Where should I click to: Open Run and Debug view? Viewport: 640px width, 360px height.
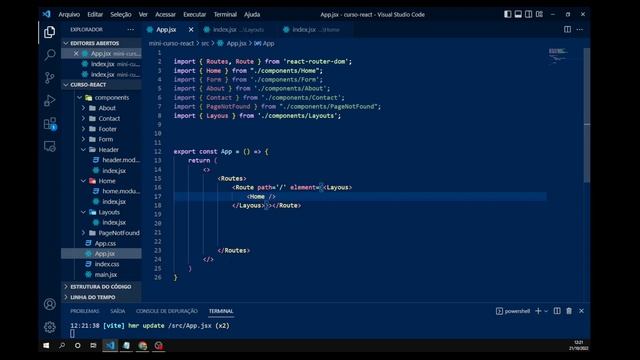(49, 100)
